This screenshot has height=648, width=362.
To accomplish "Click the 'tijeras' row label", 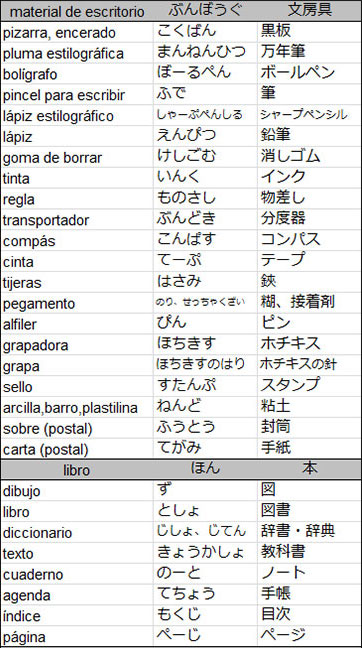I will tap(77, 282).
